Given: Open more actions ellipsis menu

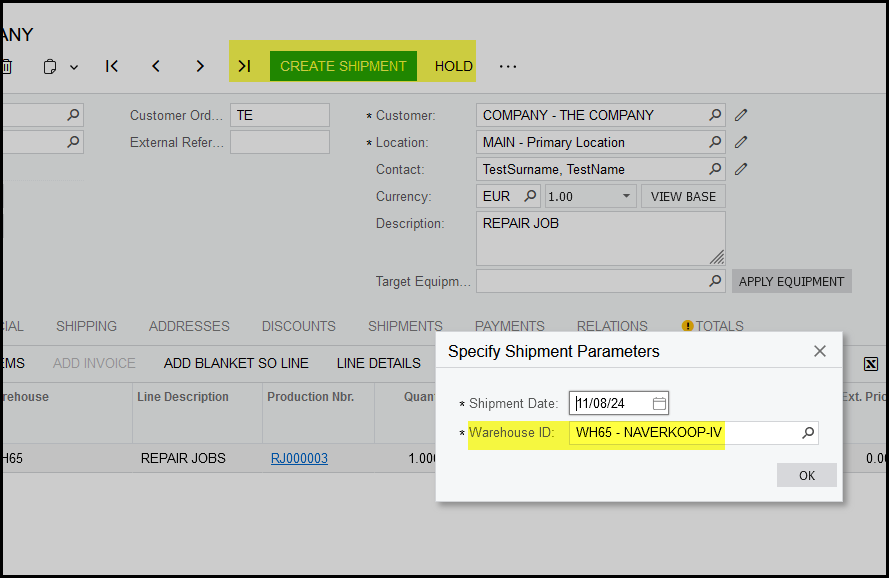Looking at the screenshot, I should 508,66.
